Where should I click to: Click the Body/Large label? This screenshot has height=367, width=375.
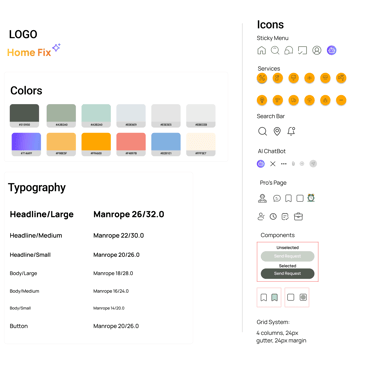[23, 273]
